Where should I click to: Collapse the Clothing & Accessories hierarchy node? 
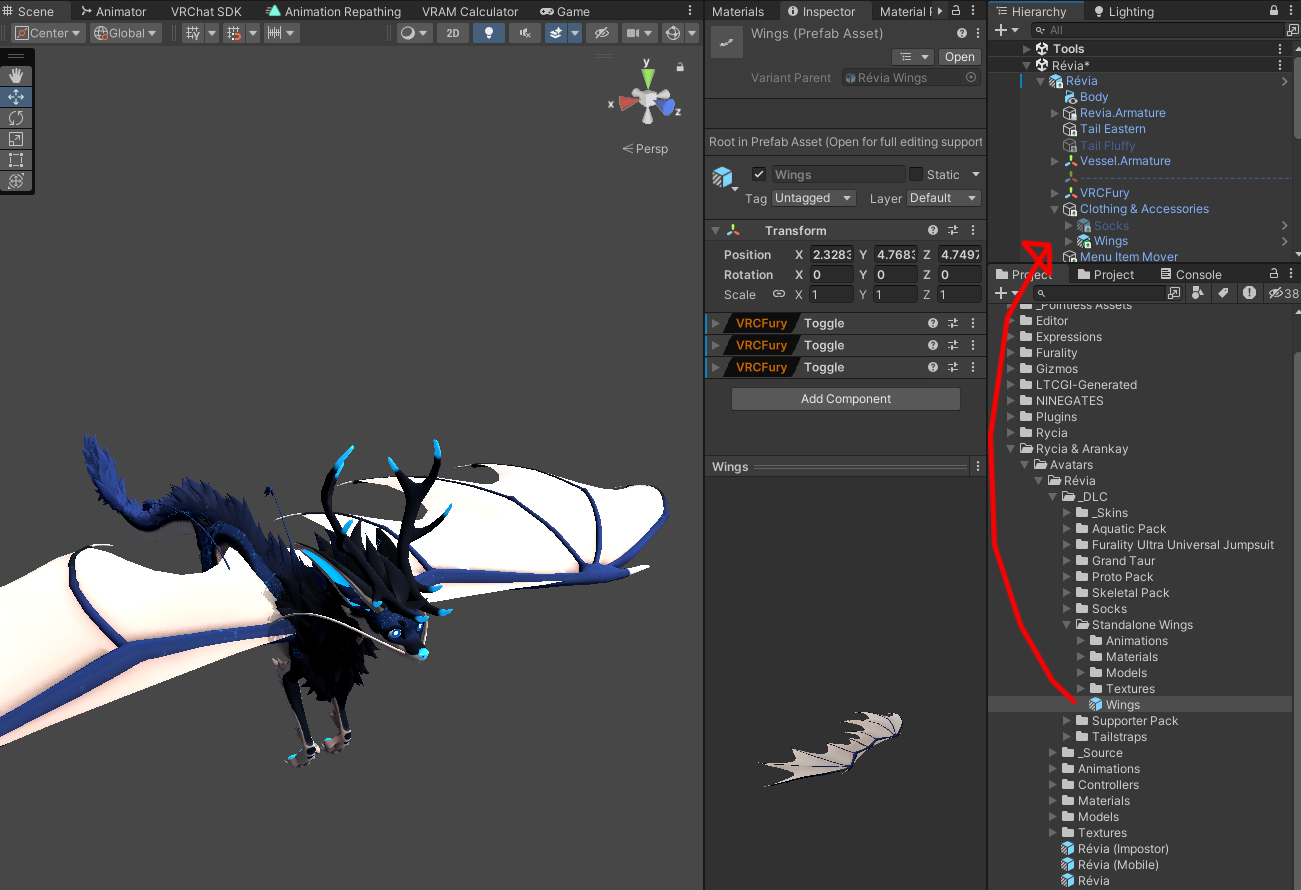click(1055, 209)
